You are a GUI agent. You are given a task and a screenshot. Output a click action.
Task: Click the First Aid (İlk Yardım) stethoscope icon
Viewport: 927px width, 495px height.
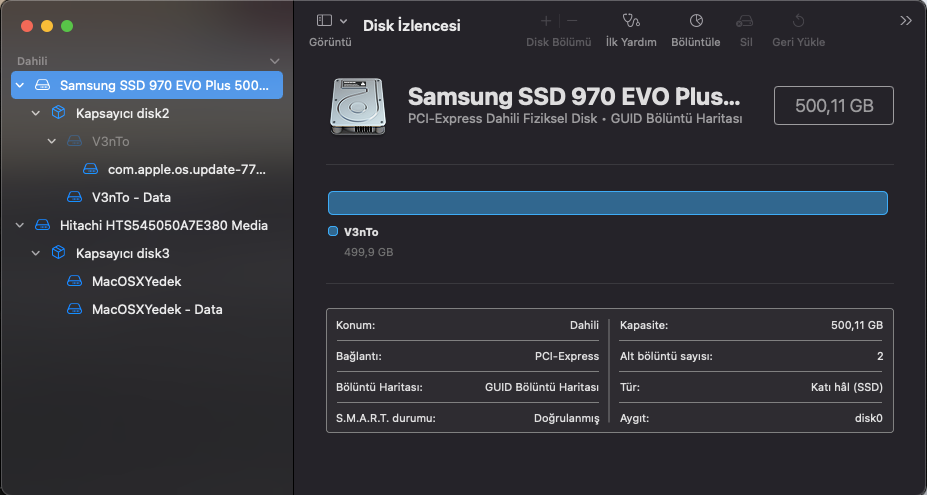pos(630,20)
